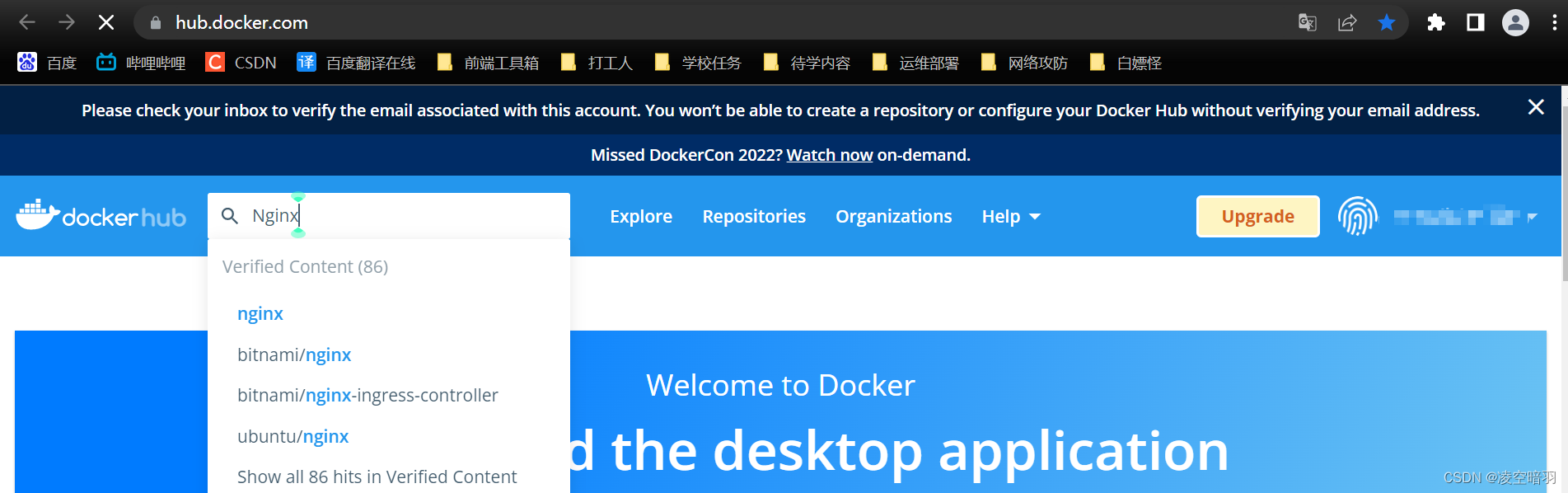Image resolution: width=1568 pixels, height=493 pixels.
Task: Open the translate page icon
Action: pos(1308,23)
